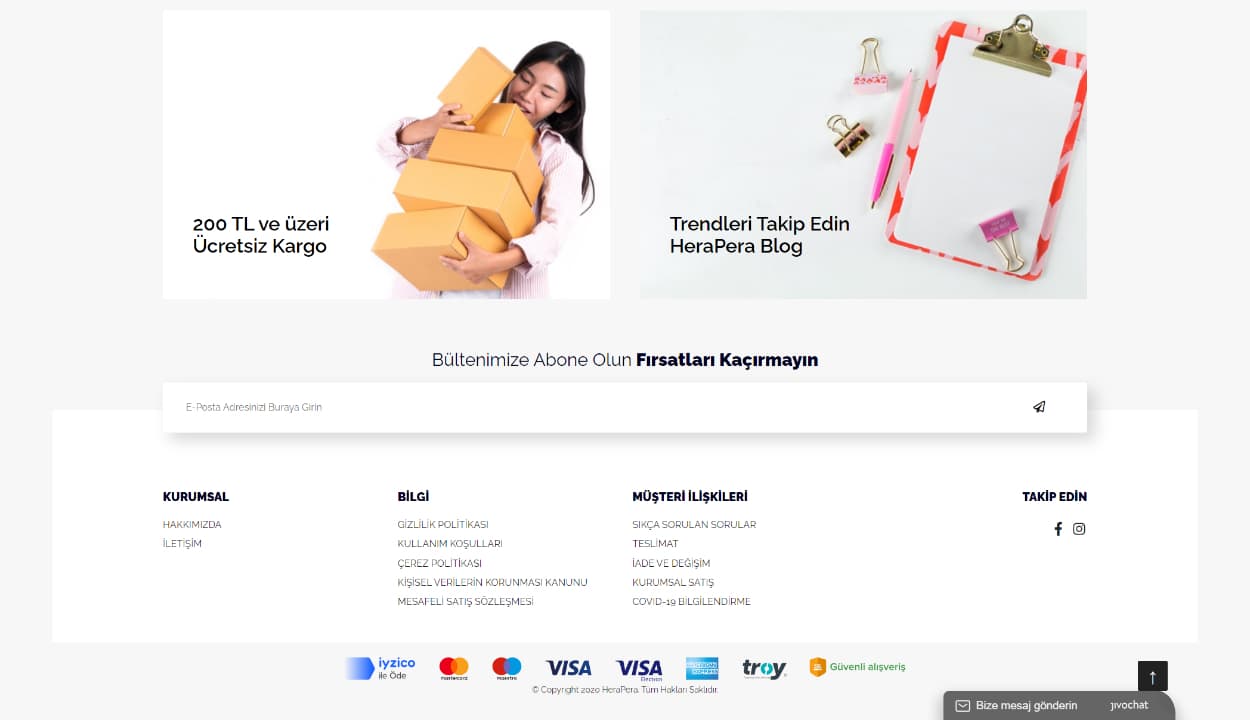Open the İLETİŞİM link

pyautogui.click(x=182, y=544)
